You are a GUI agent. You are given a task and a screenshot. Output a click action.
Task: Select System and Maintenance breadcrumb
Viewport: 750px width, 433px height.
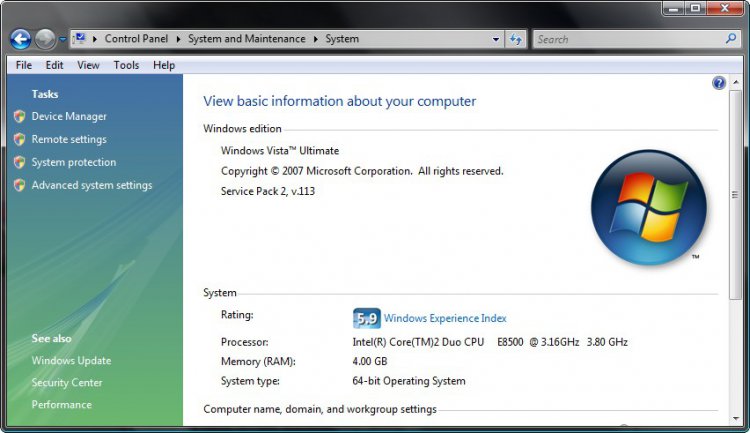(x=246, y=39)
